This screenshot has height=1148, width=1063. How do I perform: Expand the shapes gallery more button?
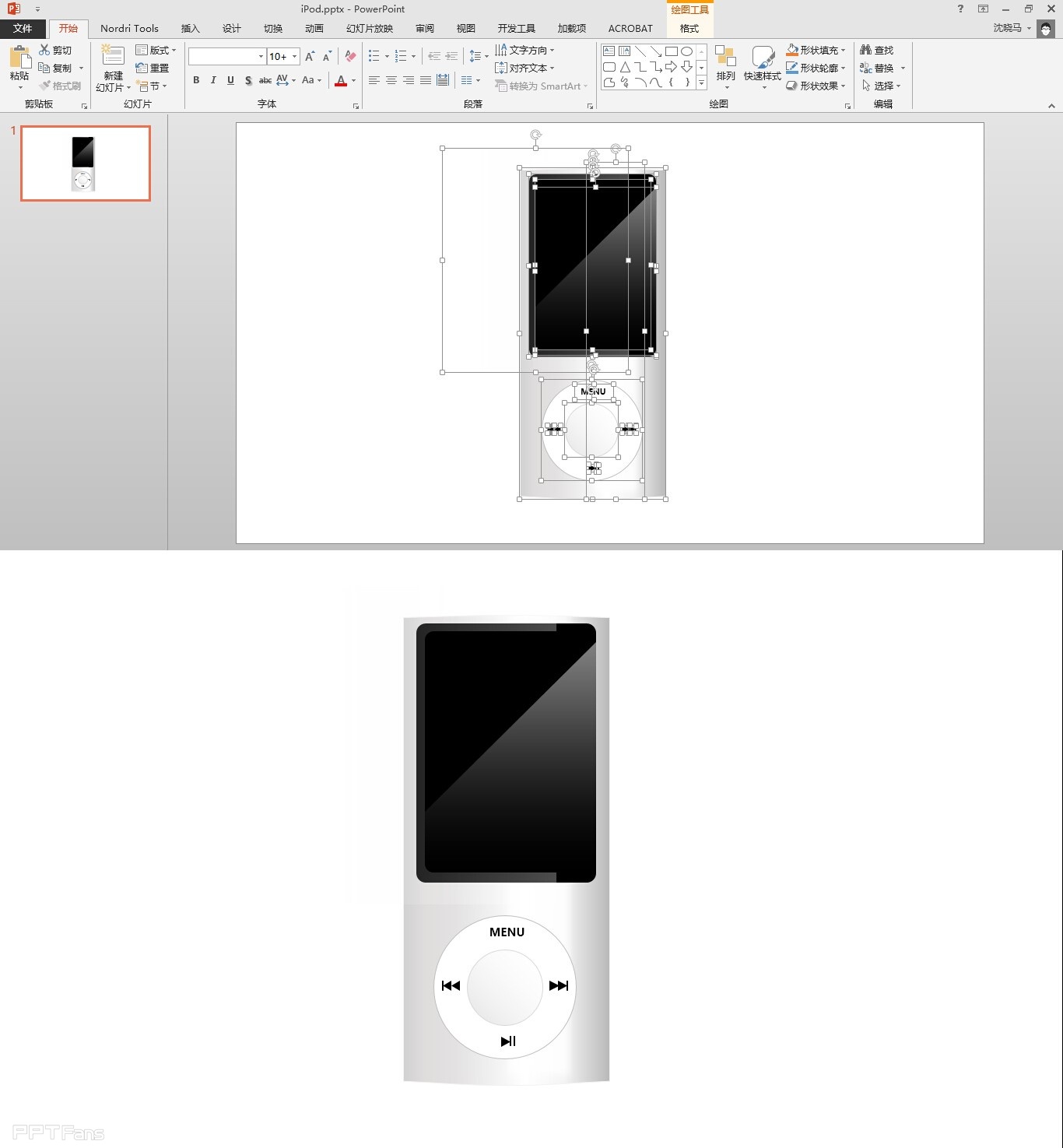coord(701,83)
